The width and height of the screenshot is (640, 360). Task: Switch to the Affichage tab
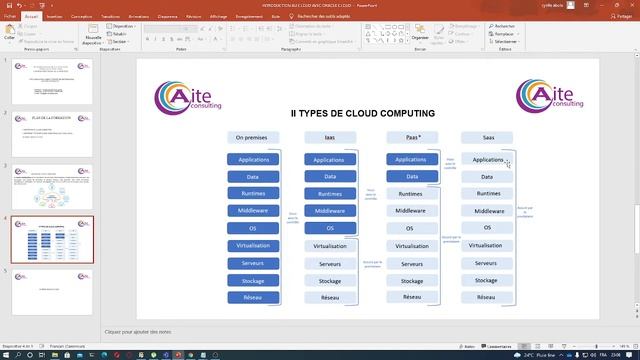tap(218, 16)
